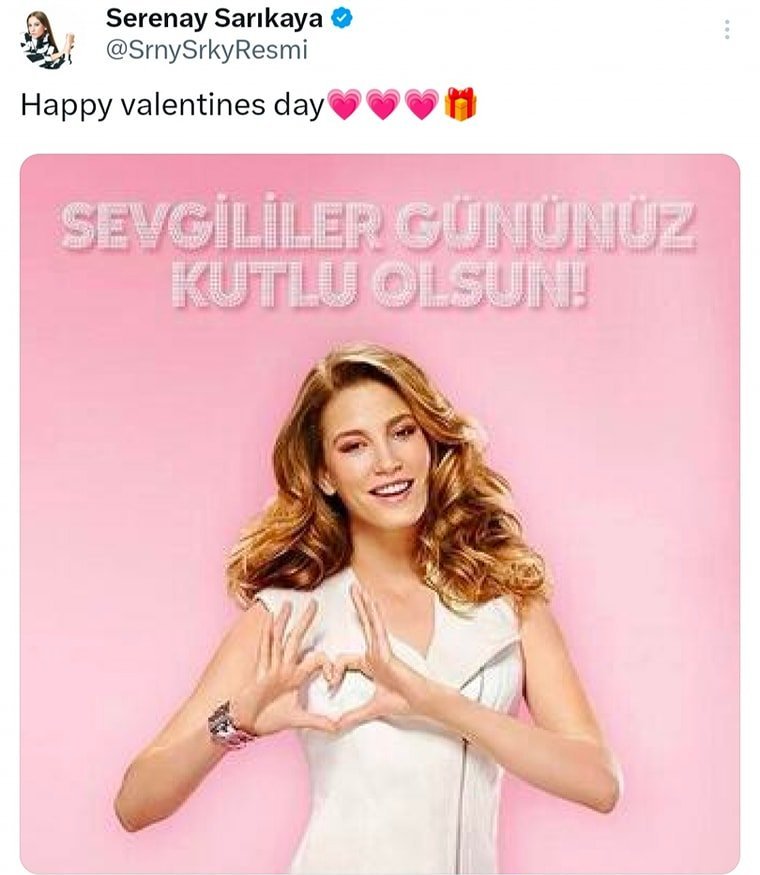Click the silver wristwatch in the photo
The height and width of the screenshot is (875, 760).
coord(231,725)
